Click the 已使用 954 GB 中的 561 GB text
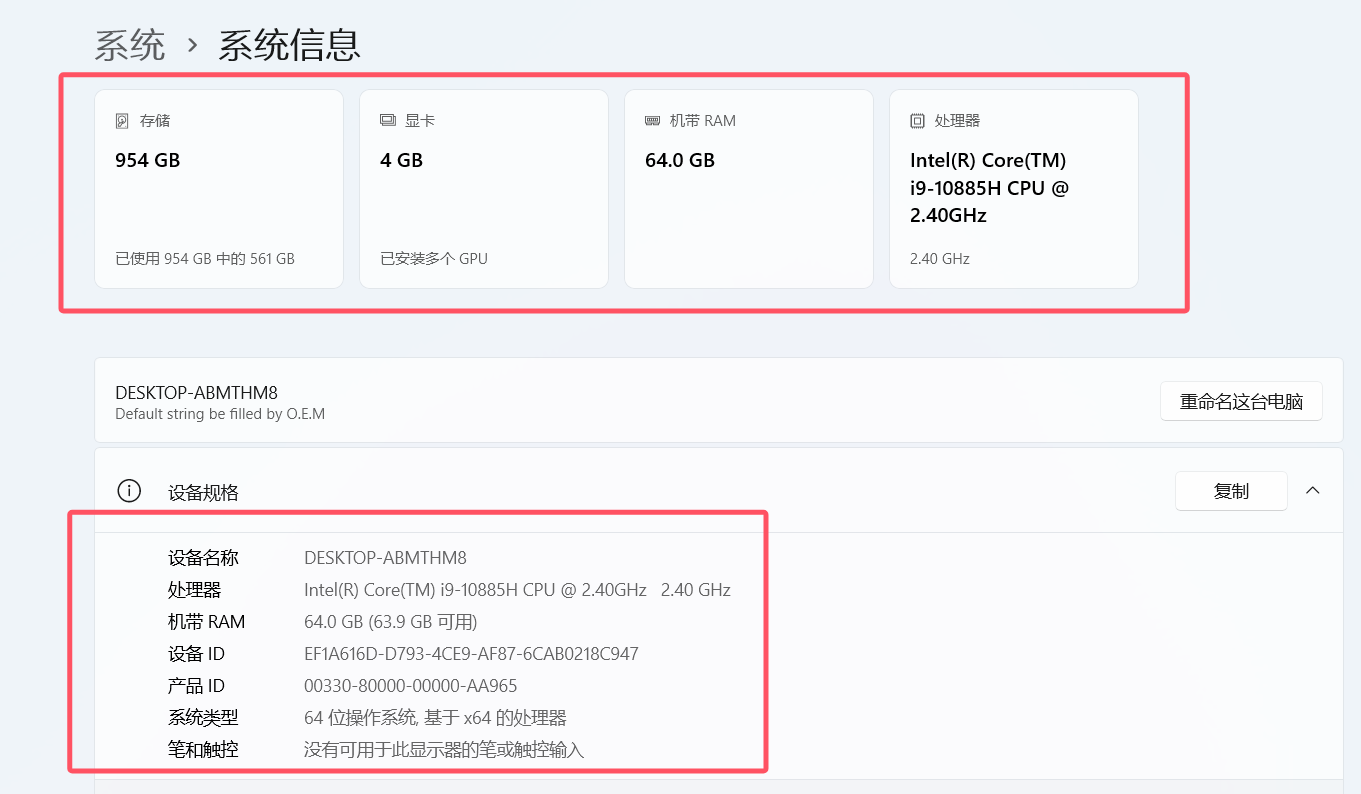This screenshot has width=1361, height=794. 205,259
